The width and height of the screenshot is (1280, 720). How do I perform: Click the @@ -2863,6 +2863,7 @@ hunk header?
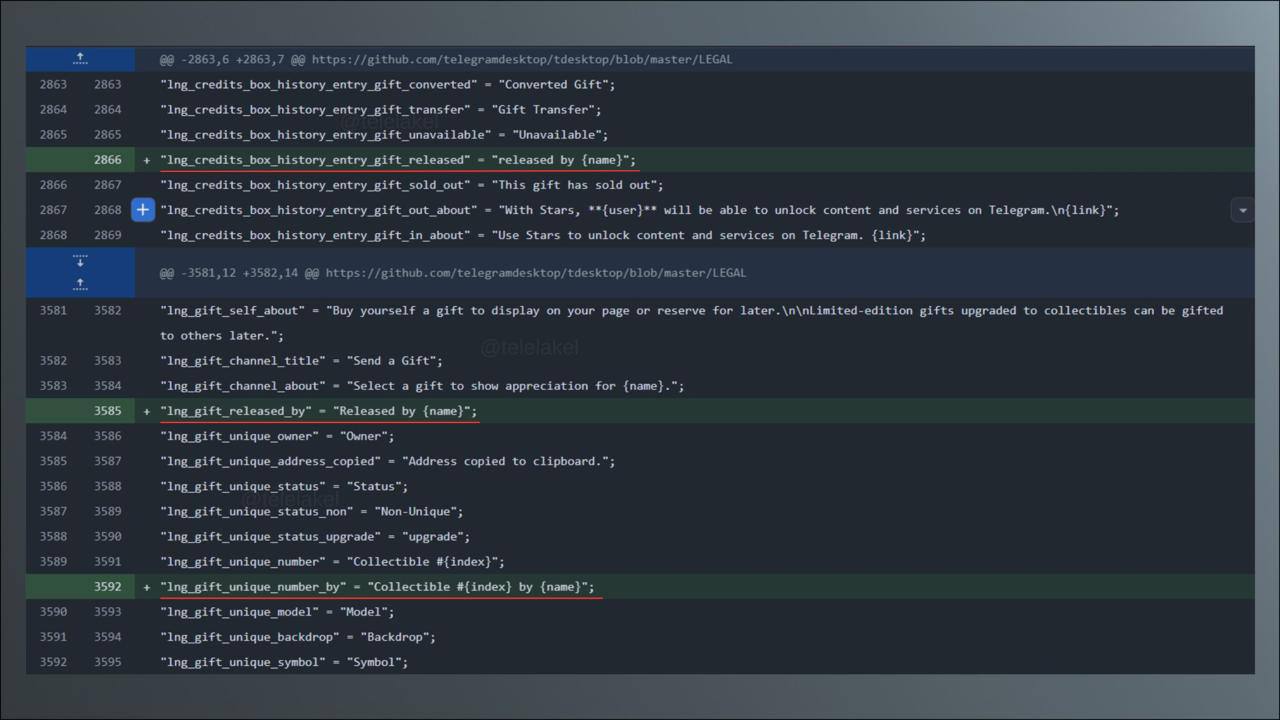click(x=446, y=59)
